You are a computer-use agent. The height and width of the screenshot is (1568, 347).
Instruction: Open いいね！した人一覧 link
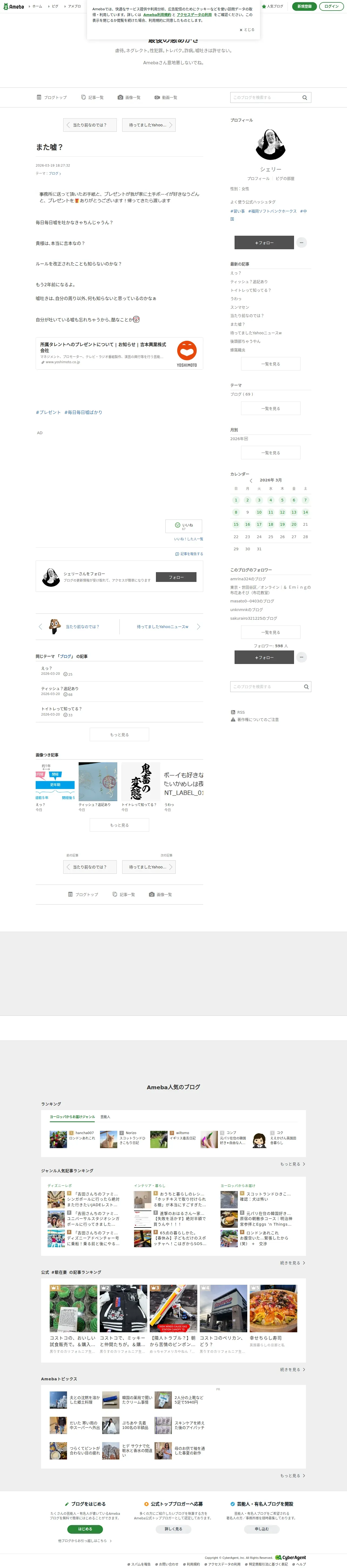tap(189, 539)
